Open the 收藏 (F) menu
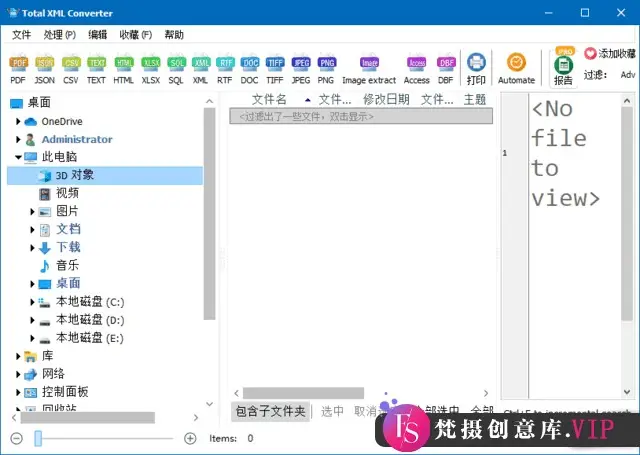This screenshot has width=640, height=455. [136, 35]
